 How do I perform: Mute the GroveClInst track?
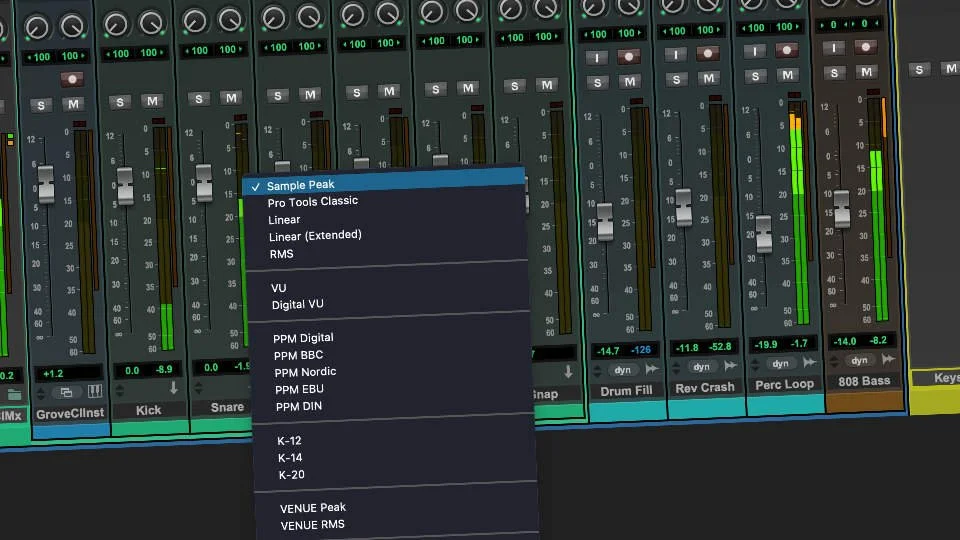tap(73, 104)
